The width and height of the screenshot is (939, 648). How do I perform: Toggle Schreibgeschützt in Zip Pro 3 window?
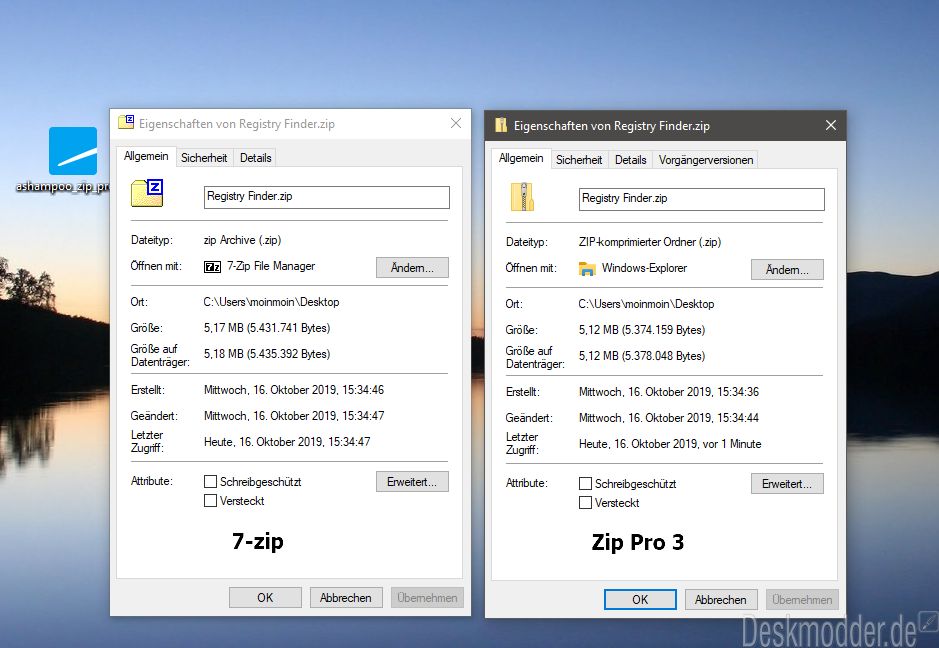click(585, 483)
